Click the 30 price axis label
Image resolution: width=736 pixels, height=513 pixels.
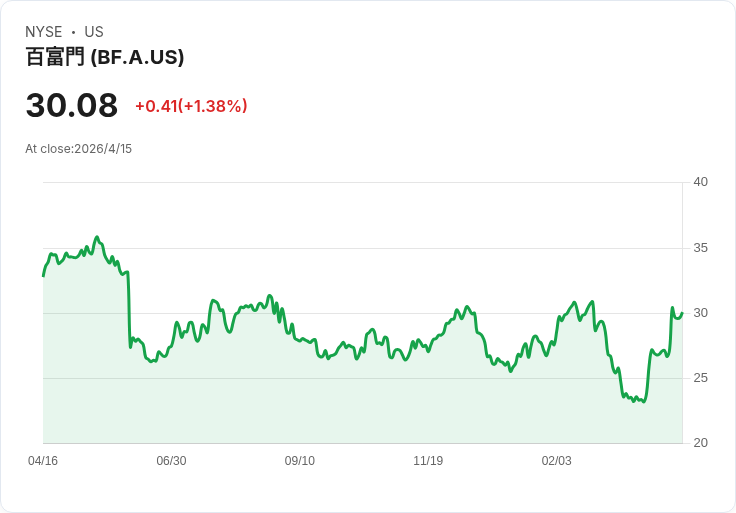701,313
